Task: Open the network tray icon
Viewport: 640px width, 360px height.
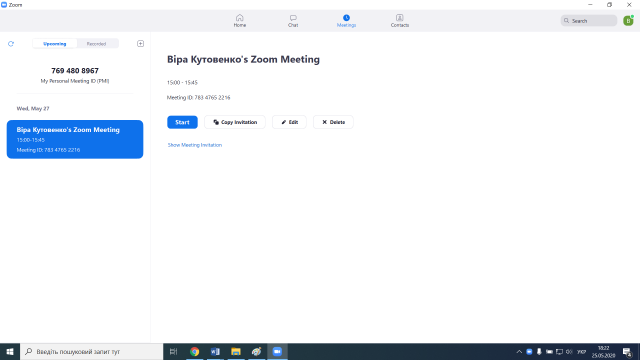Action: coord(559,351)
